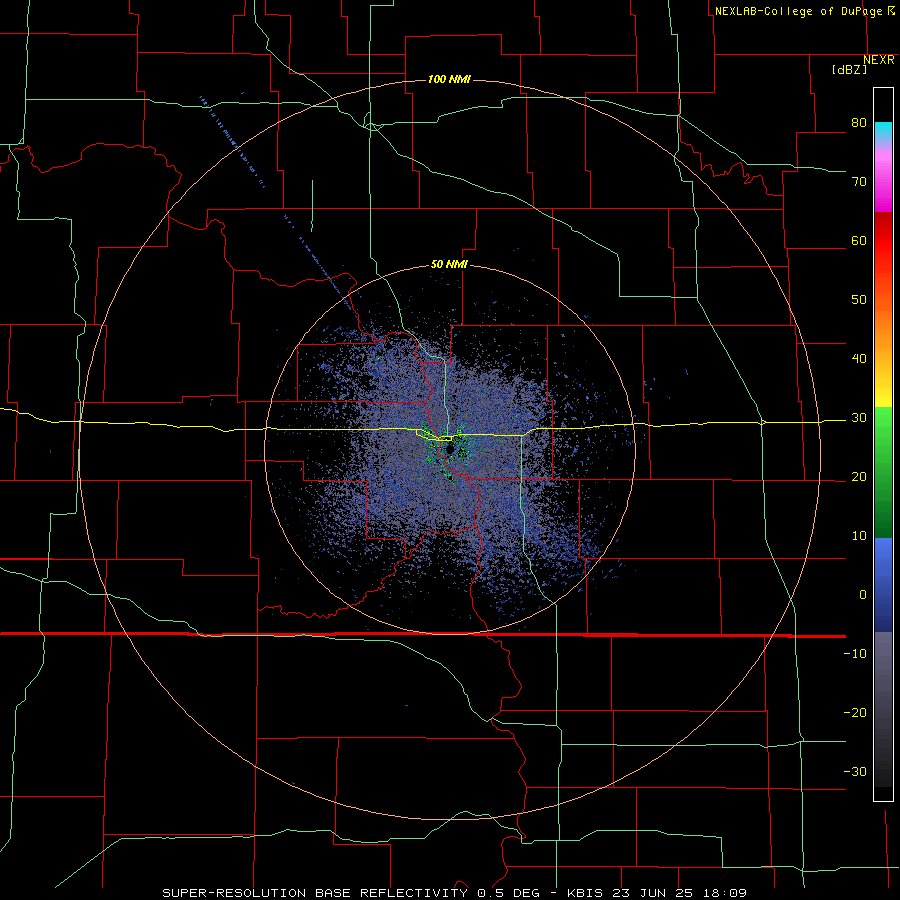Click the Super-Resolution Base Reflectivity caption
The image size is (900, 900).
(454, 893)
